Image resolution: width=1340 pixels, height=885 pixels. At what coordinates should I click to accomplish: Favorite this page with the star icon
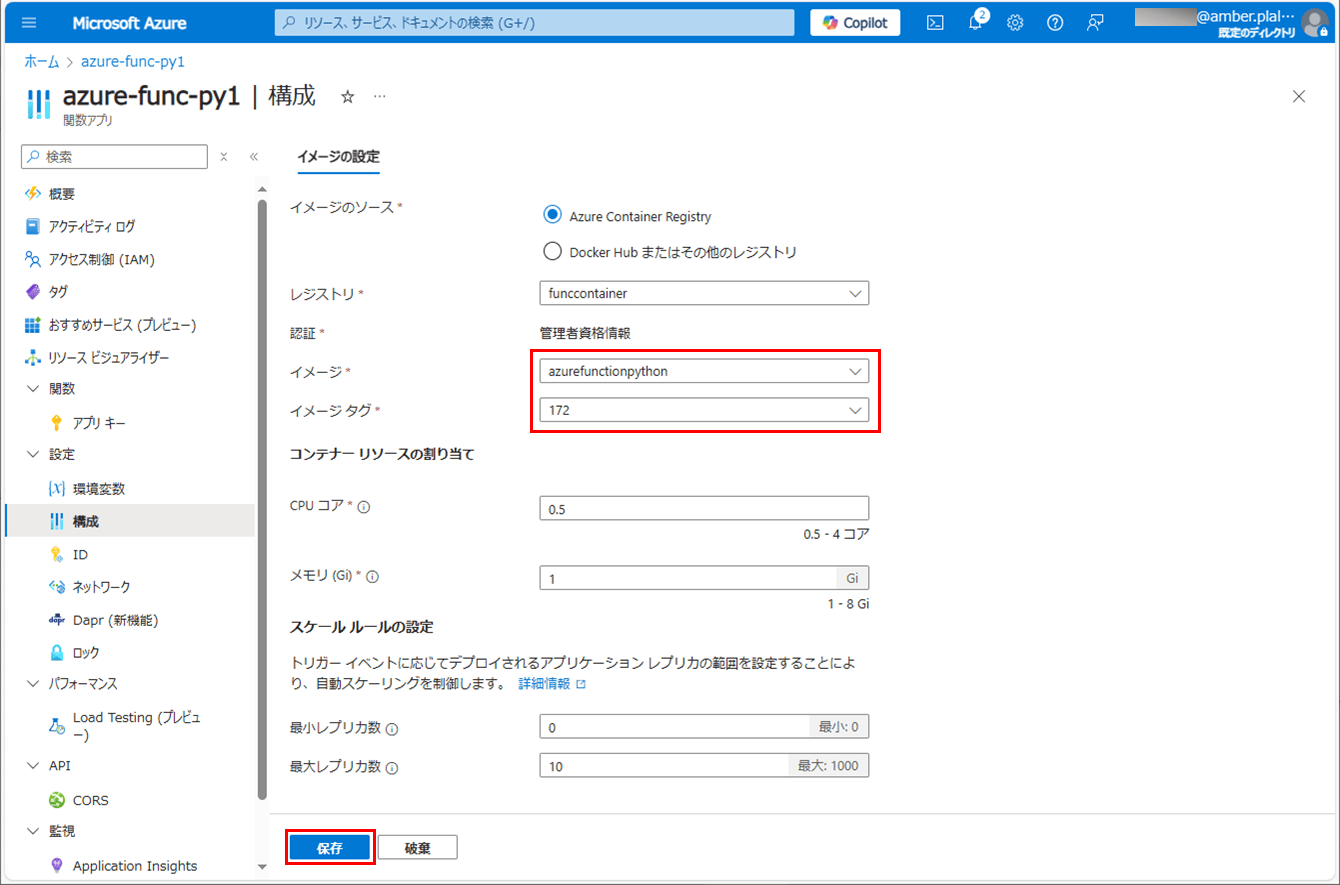click(x=348, y=97)
